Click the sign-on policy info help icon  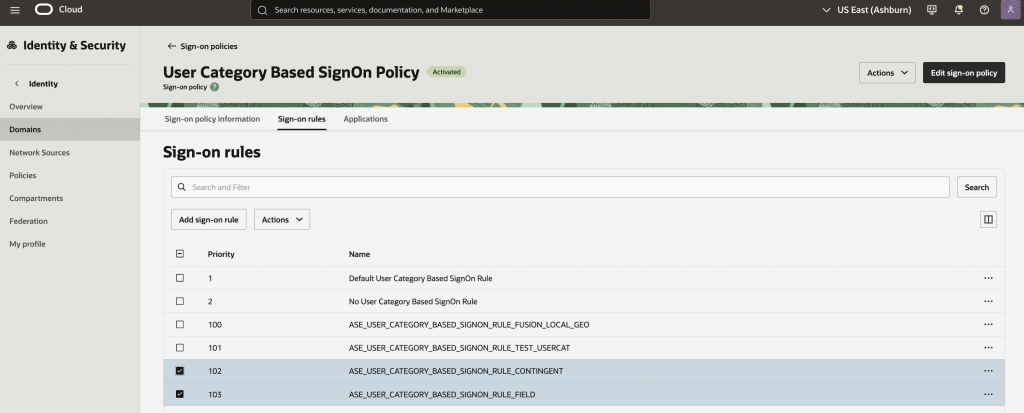(214, 87)
